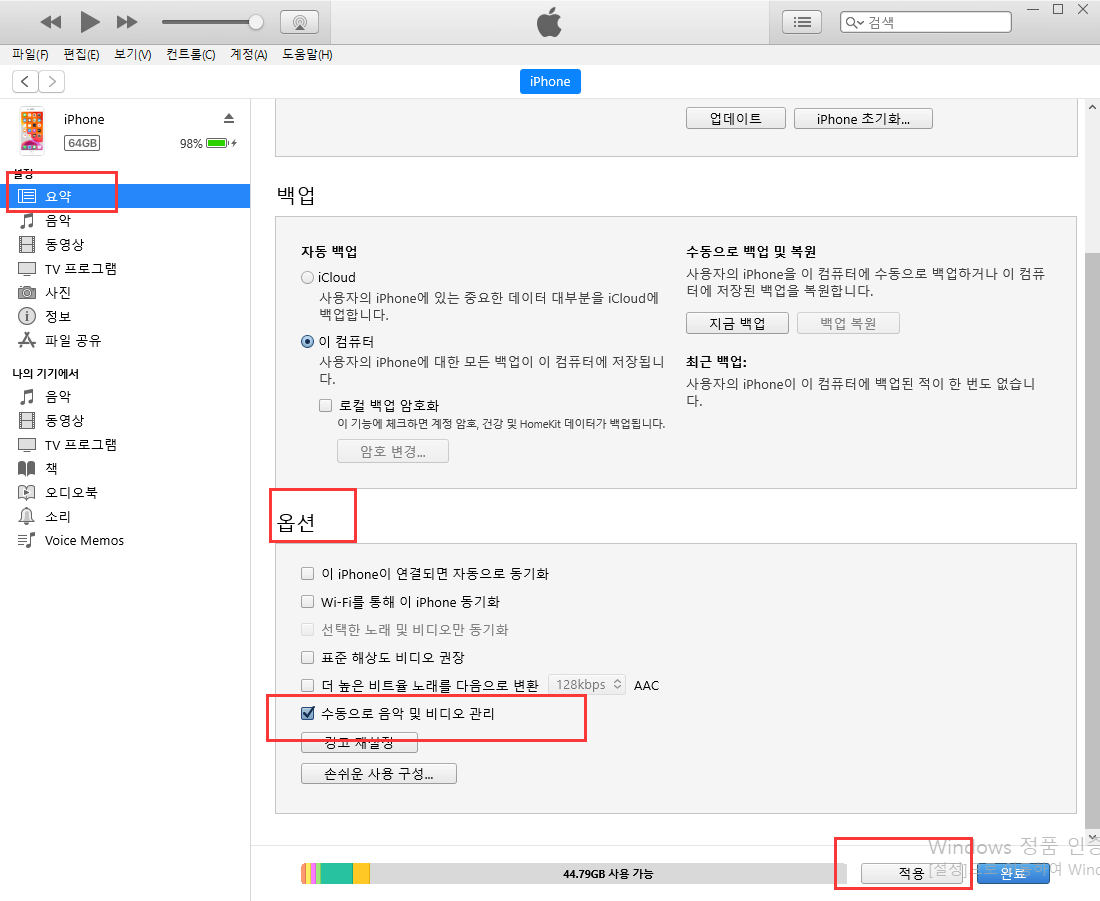Select Voice Memos in the sidebar
Screen dimensions: 1100x901
pos(84,541)
